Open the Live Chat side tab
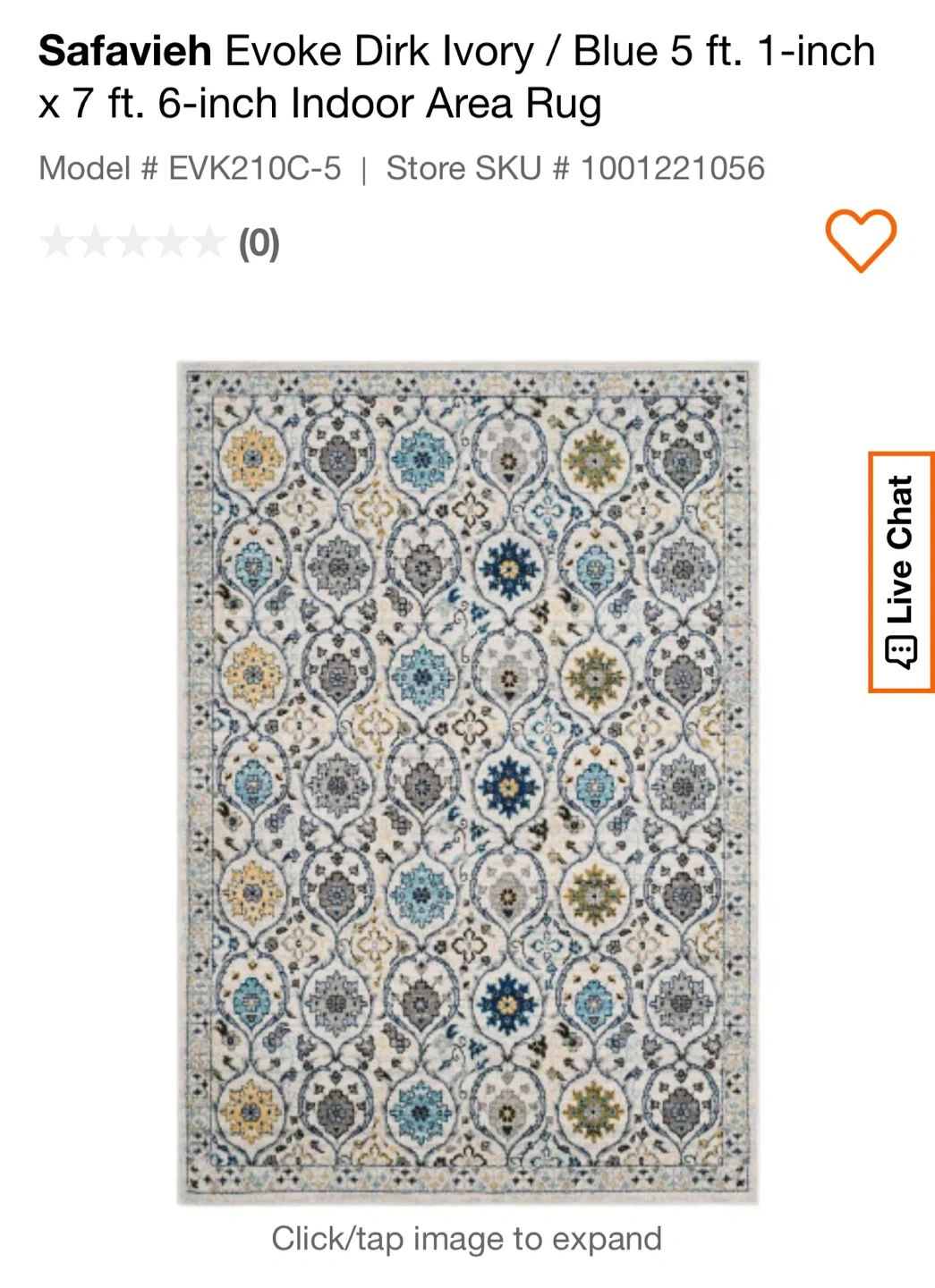This screenshot has width=935, height=1288. pyautogui.click(x=901, y=572)
